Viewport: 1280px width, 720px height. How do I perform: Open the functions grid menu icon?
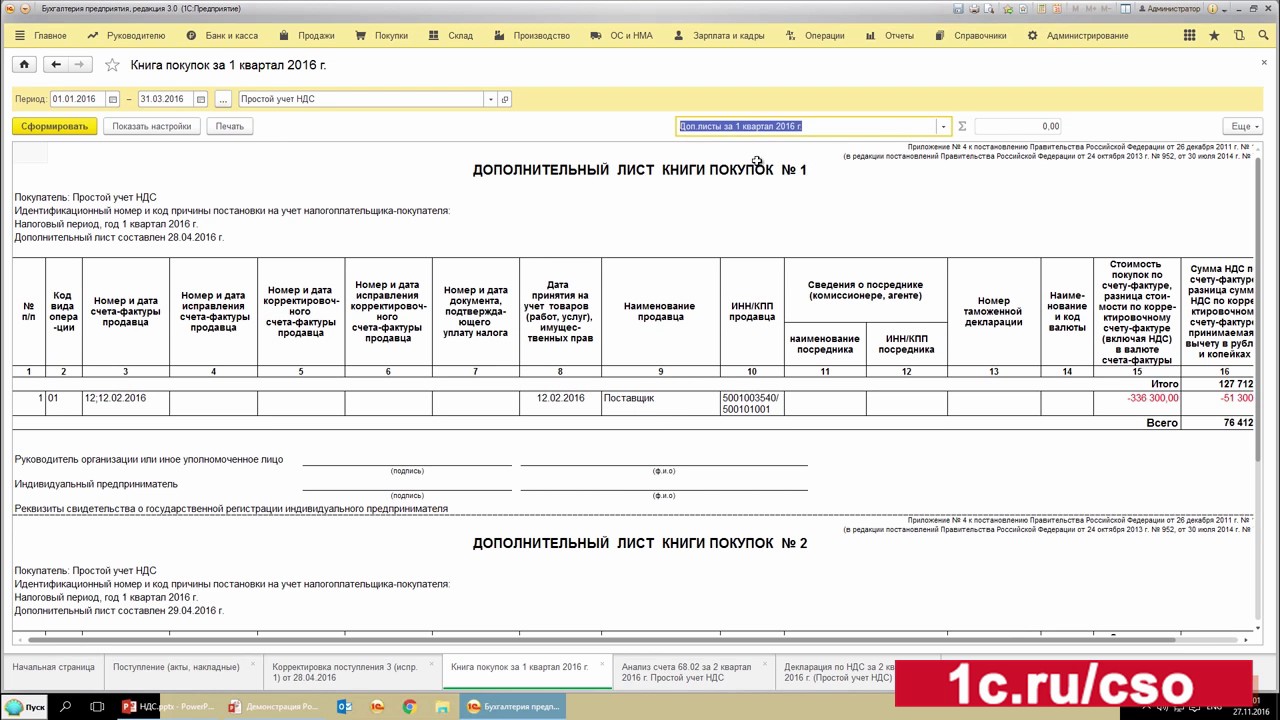point(1189,35)
